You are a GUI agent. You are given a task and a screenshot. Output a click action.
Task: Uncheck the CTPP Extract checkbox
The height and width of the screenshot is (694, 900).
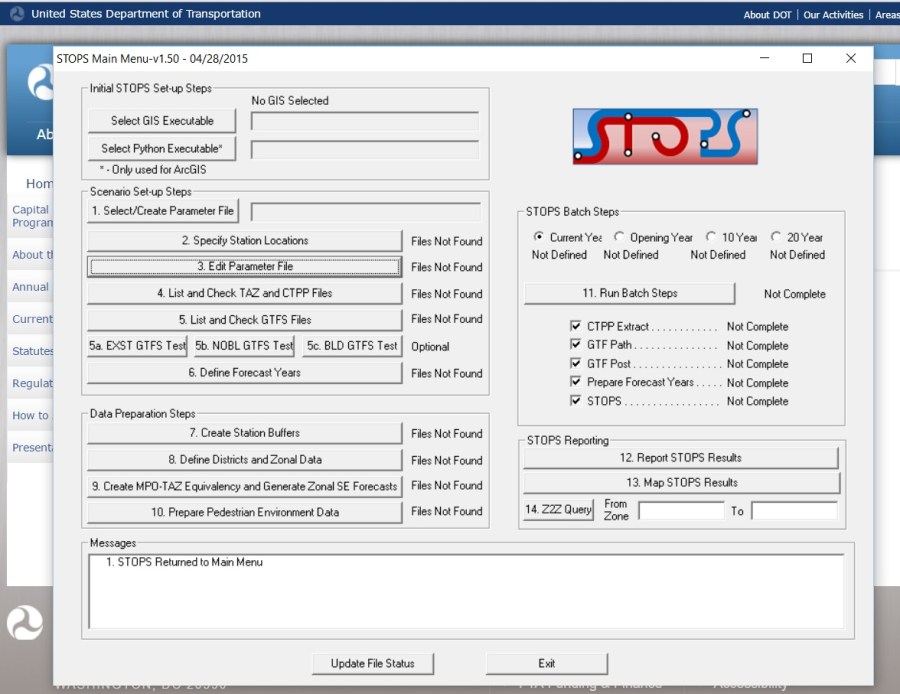click(x=575, y=327)
